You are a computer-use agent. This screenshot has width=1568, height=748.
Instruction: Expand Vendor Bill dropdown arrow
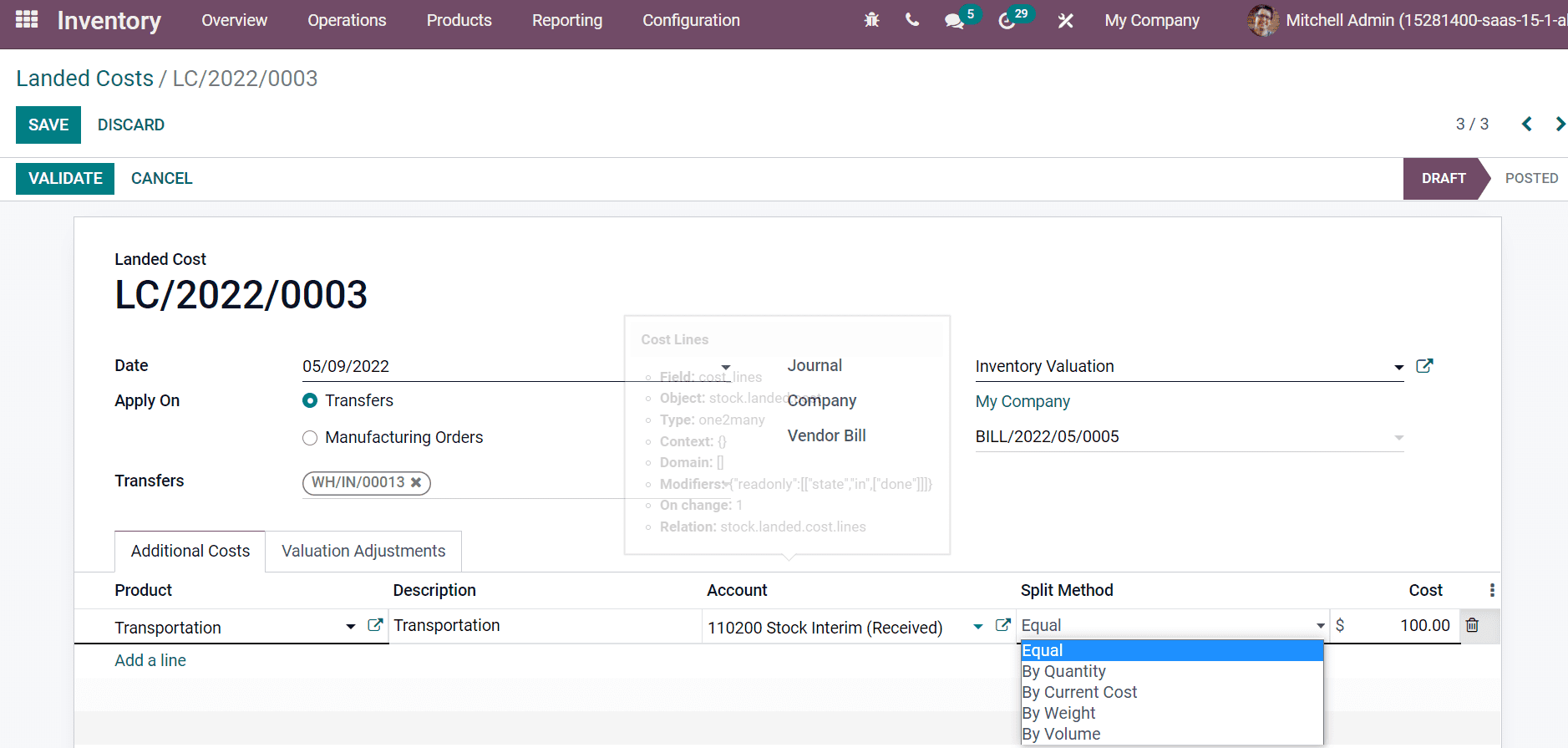1399,437
